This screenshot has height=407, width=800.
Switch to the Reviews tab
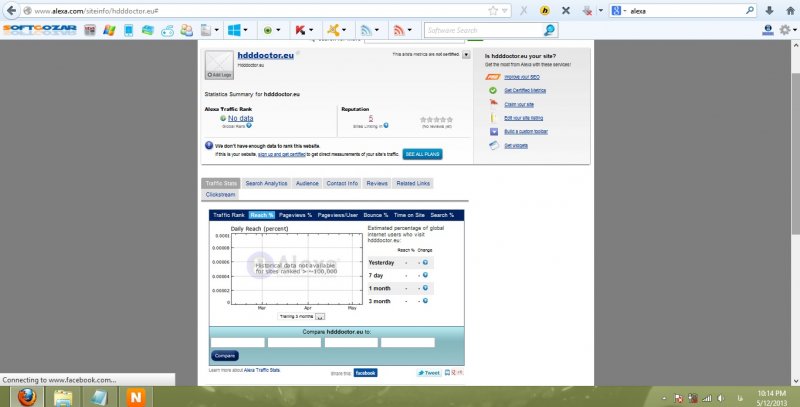tap(377, 184)
